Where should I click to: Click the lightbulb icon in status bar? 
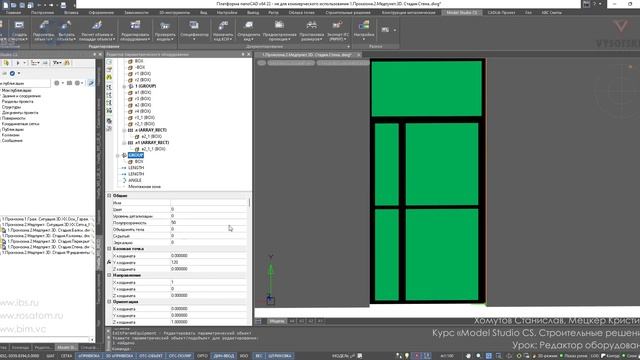pos(407,356)
